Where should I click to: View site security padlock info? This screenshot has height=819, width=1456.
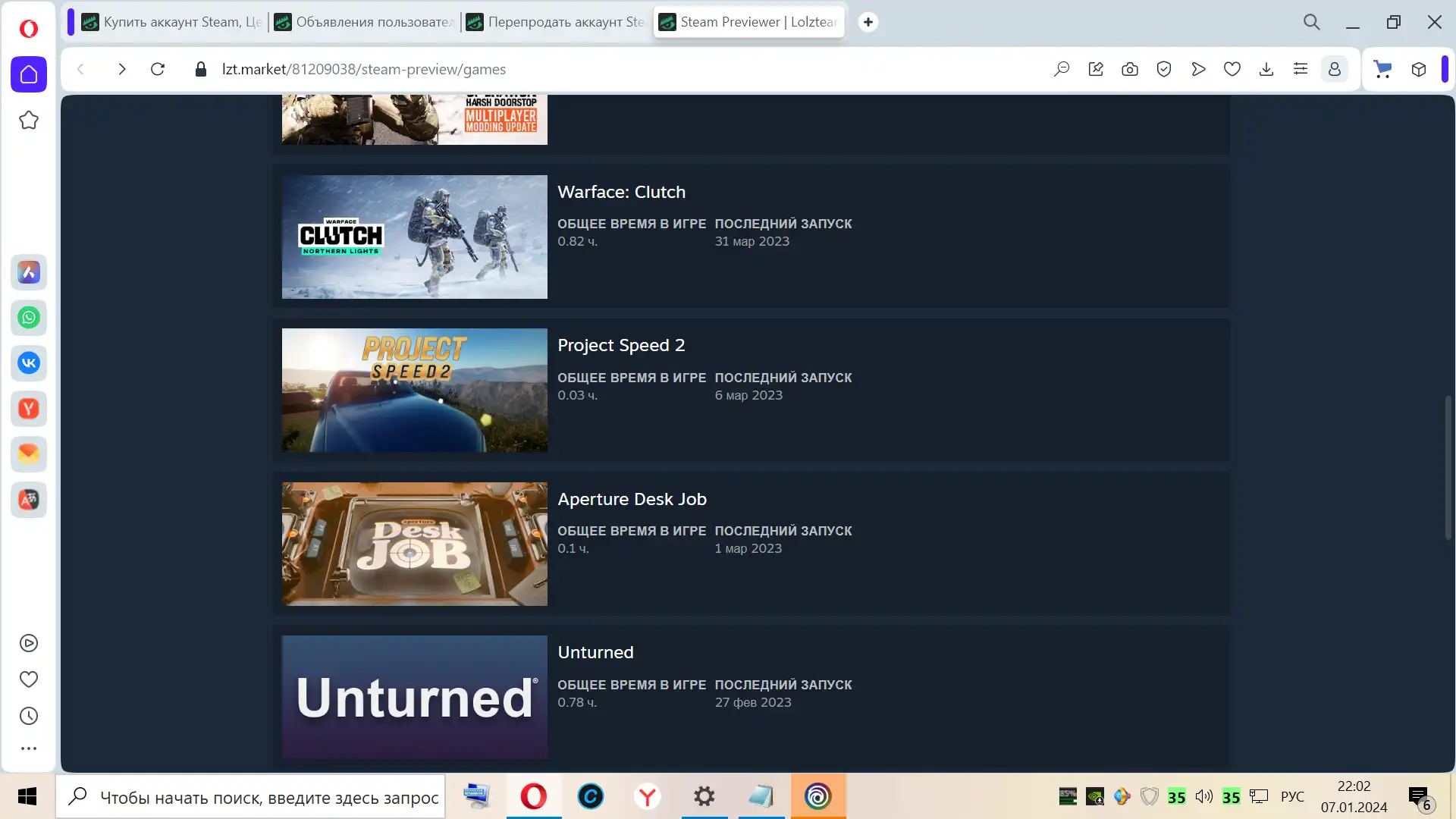tap(201, 69)
